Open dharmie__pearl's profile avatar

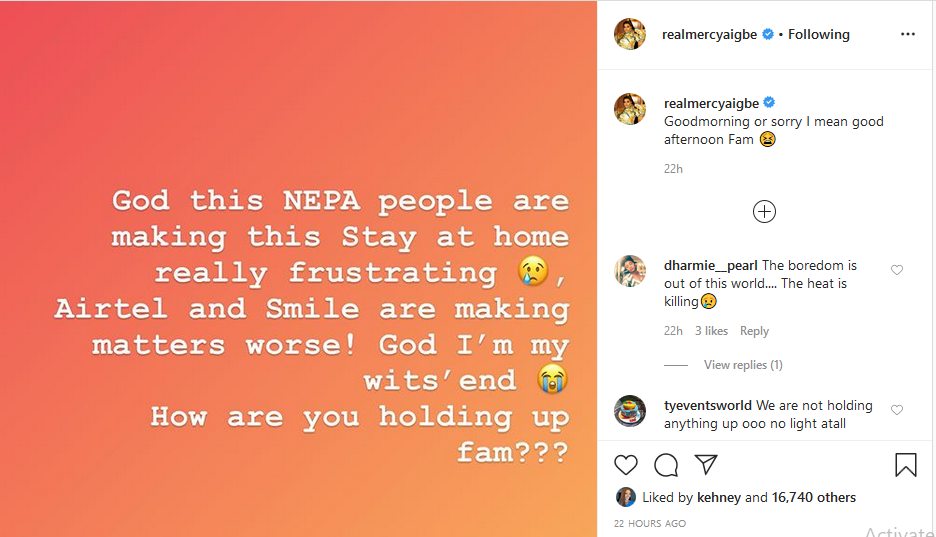click(x=630, y=272)
